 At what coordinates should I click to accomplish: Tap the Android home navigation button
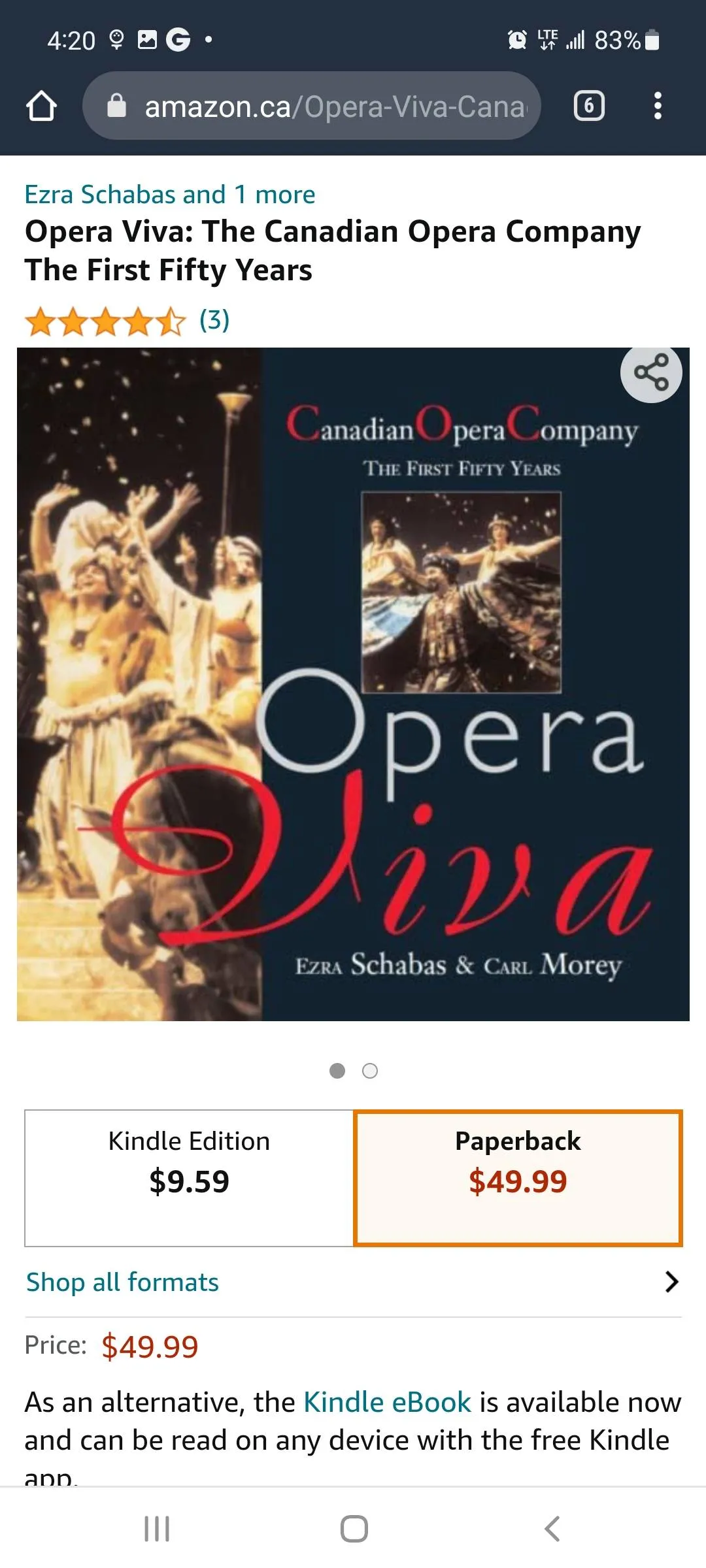pyautogui.click(x=354, y=1529)
